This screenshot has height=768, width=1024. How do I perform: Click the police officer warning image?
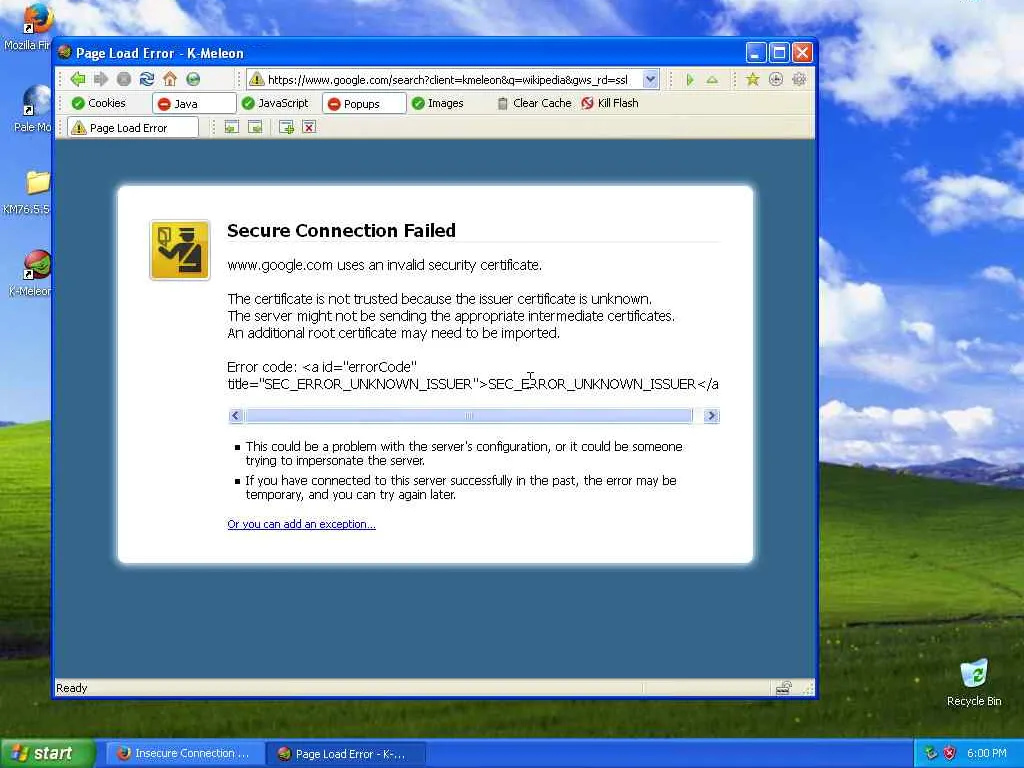tap(180, 250)
